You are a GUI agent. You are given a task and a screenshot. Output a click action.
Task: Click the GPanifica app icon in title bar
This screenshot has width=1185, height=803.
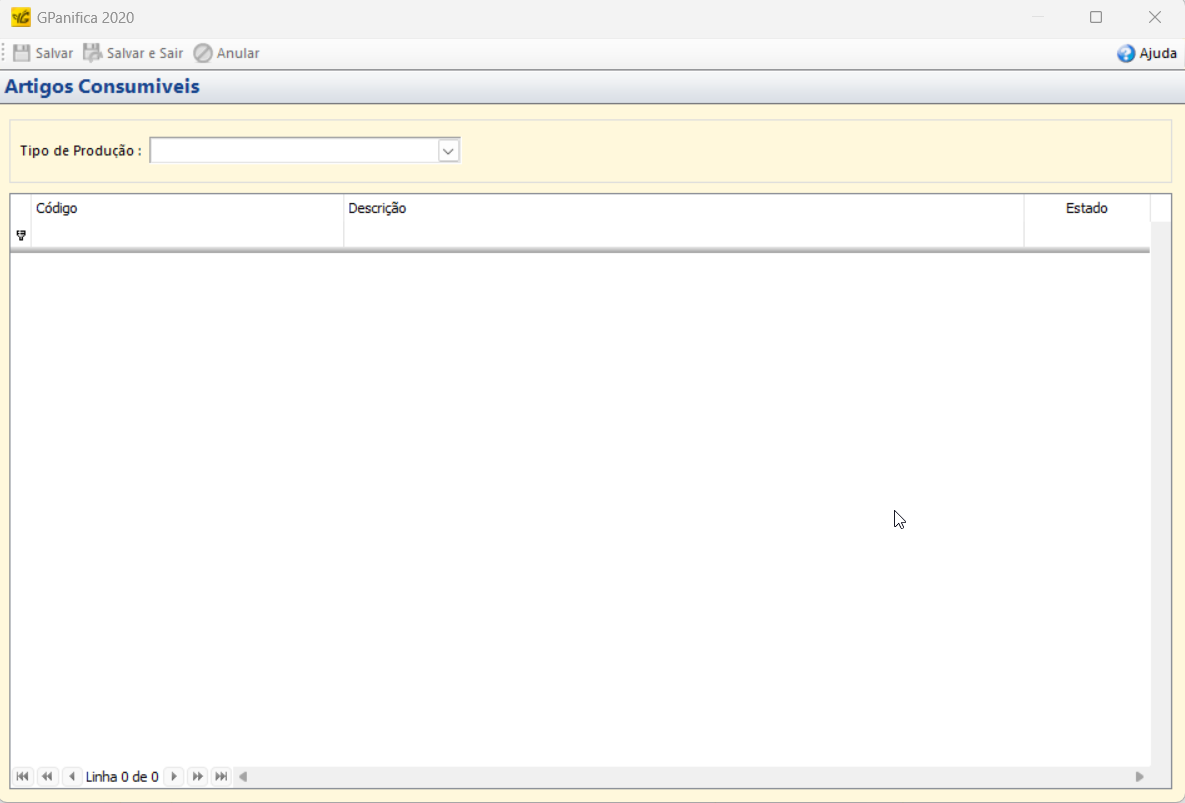pos(20,17)
